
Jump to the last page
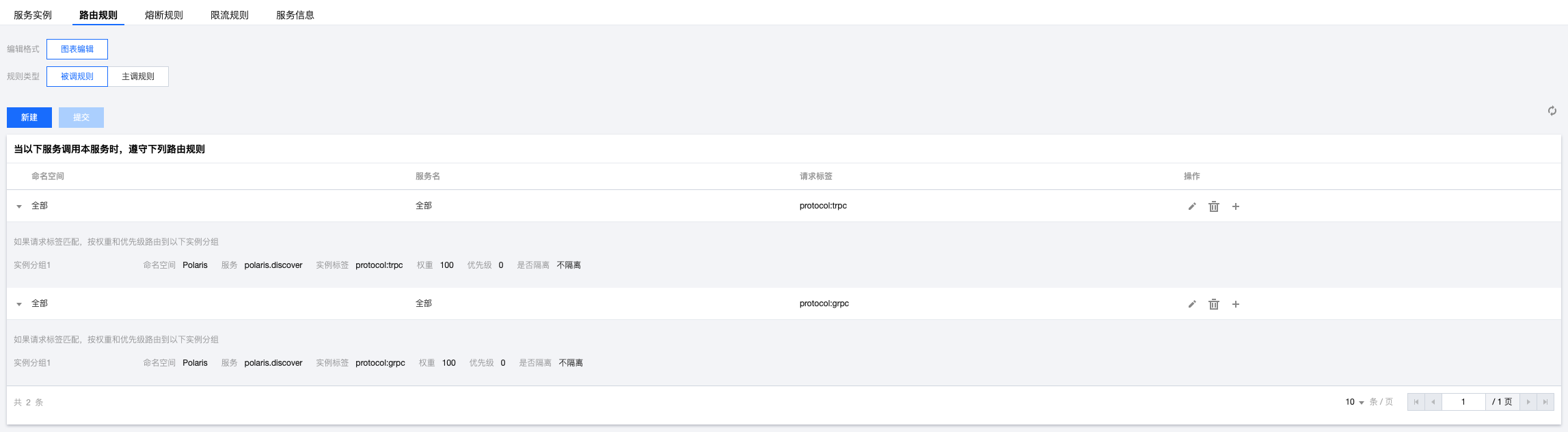tap(1545, 402)
